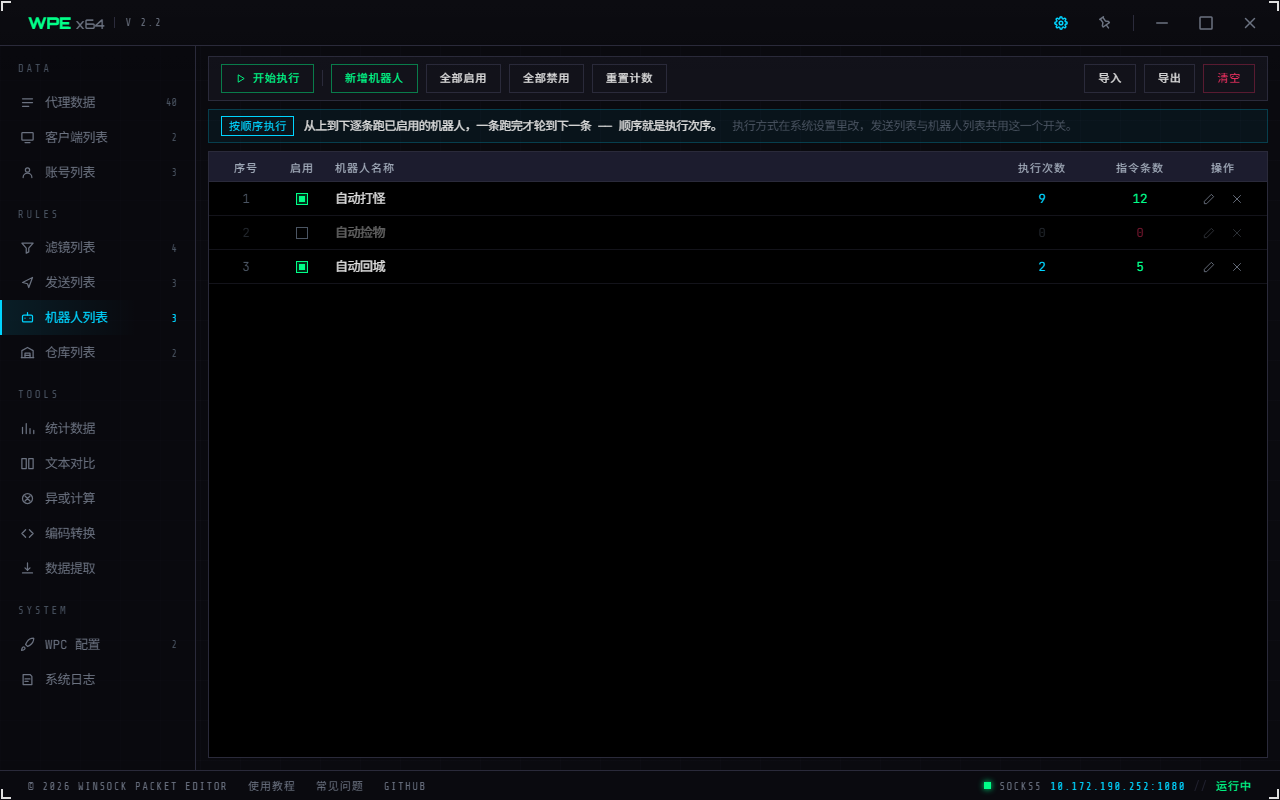The width and height of the screenshot is (1280, 800).
Task: Click 全部禁用 to disable all robots
Action: pyautogui.click(x=546, y=78)
